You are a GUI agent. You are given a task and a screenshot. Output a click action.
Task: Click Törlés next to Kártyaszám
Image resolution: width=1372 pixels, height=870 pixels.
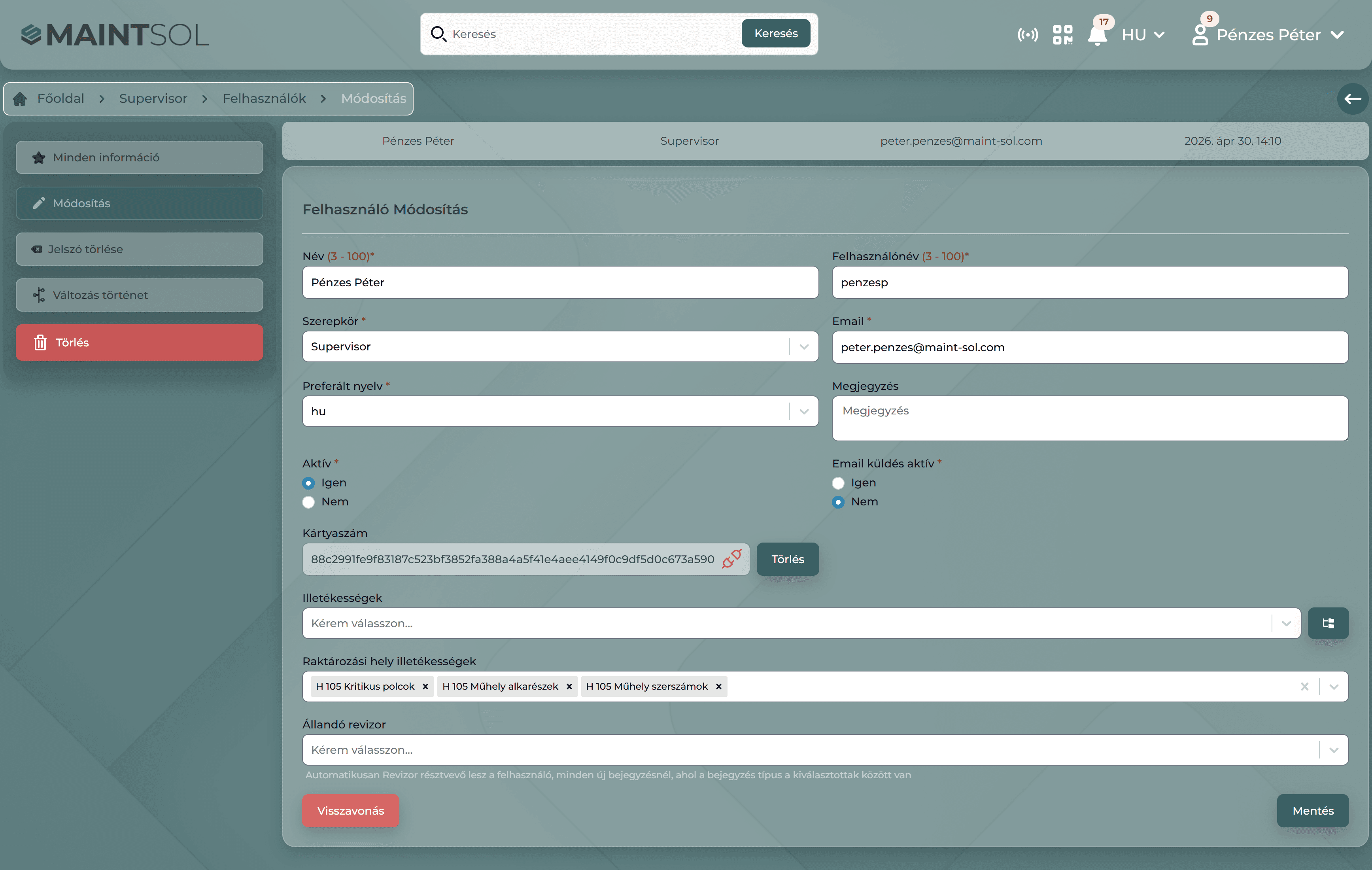(788, 559)
